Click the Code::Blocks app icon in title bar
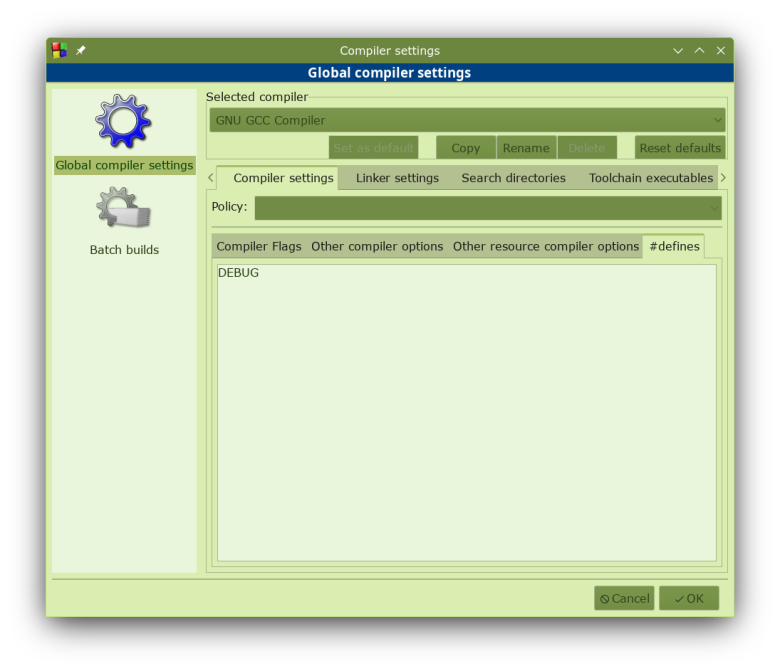780x671 pixels. 59,50
